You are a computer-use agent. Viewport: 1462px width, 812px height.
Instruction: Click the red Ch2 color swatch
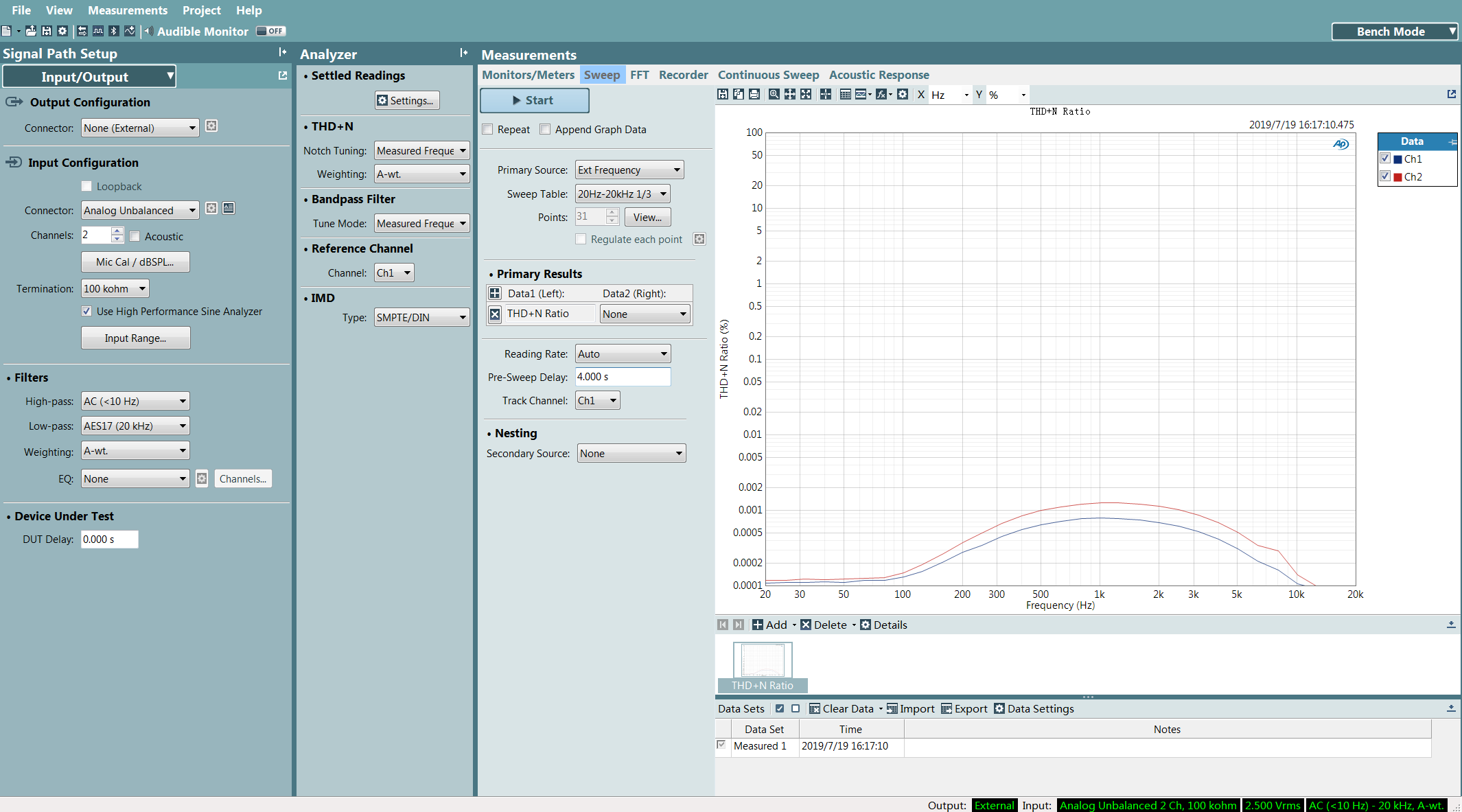pyautogui.click(x=1397, y=177)
